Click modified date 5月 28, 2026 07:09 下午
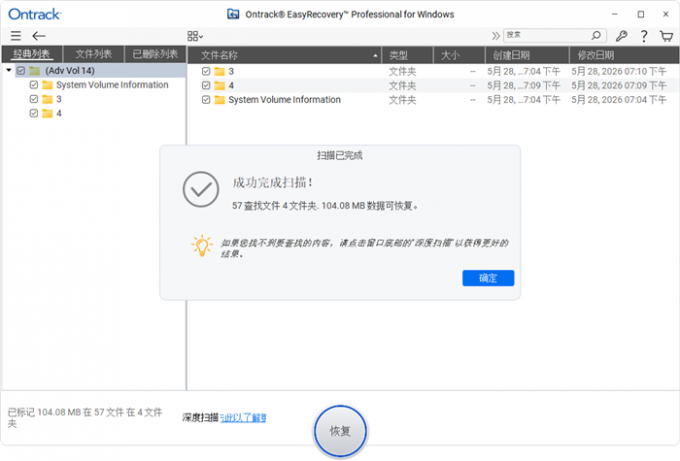Screen dimensions: 680x461 [619, 85]
